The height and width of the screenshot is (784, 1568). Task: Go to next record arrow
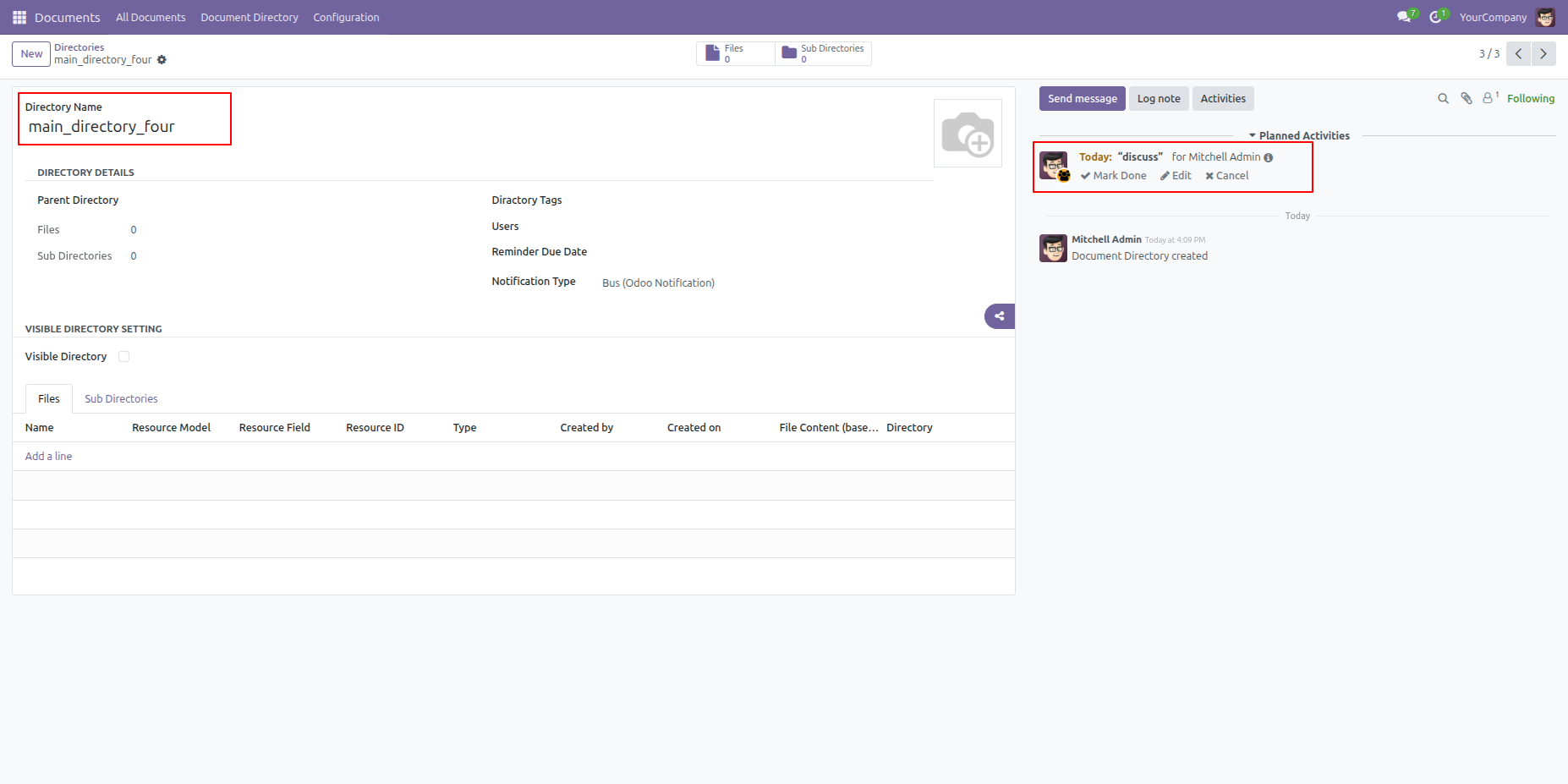click(1543, 53)
